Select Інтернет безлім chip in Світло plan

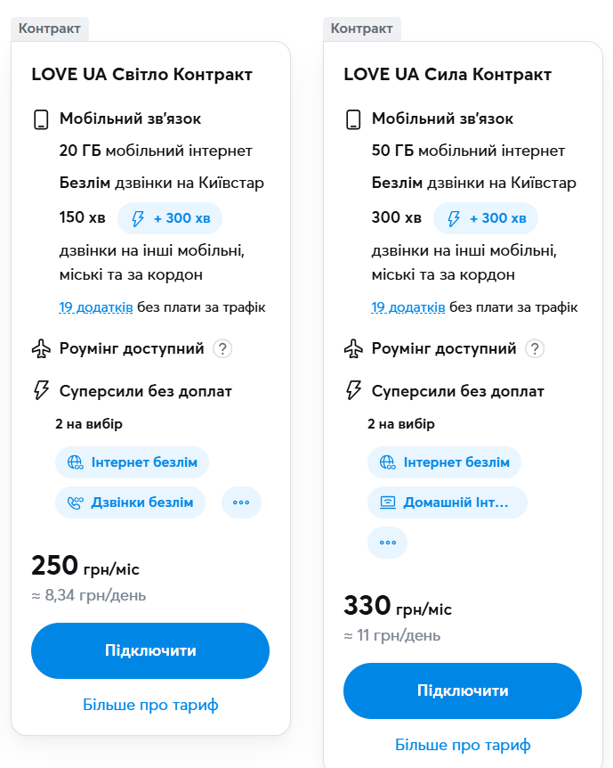pos(132,462)
